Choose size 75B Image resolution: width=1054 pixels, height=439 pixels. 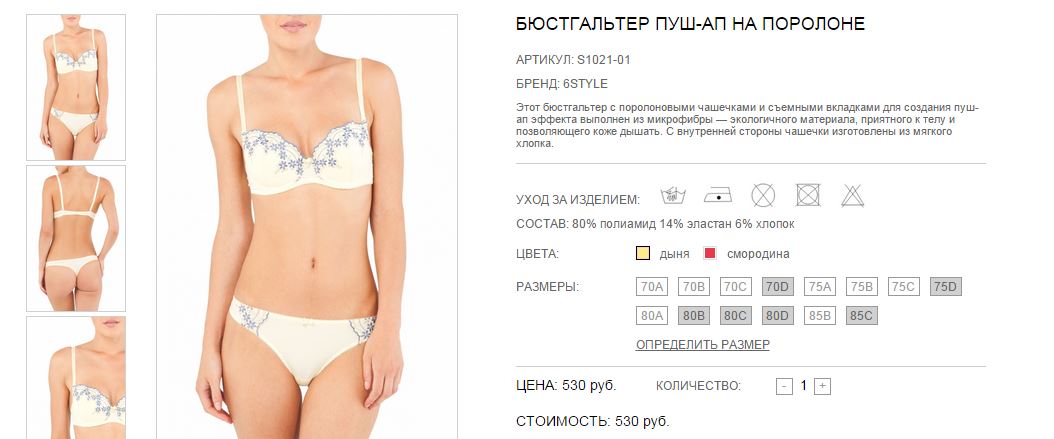coord(862,287)
